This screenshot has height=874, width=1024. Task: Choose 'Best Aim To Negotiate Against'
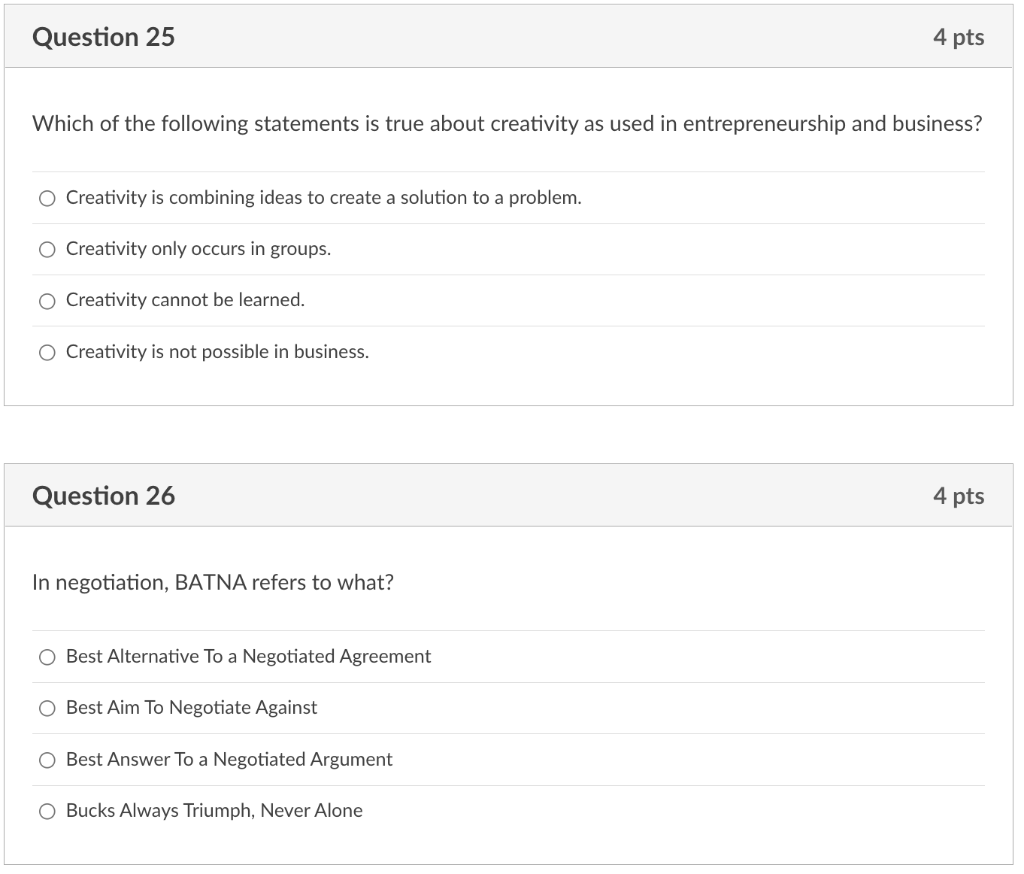(x=47, y=708)
